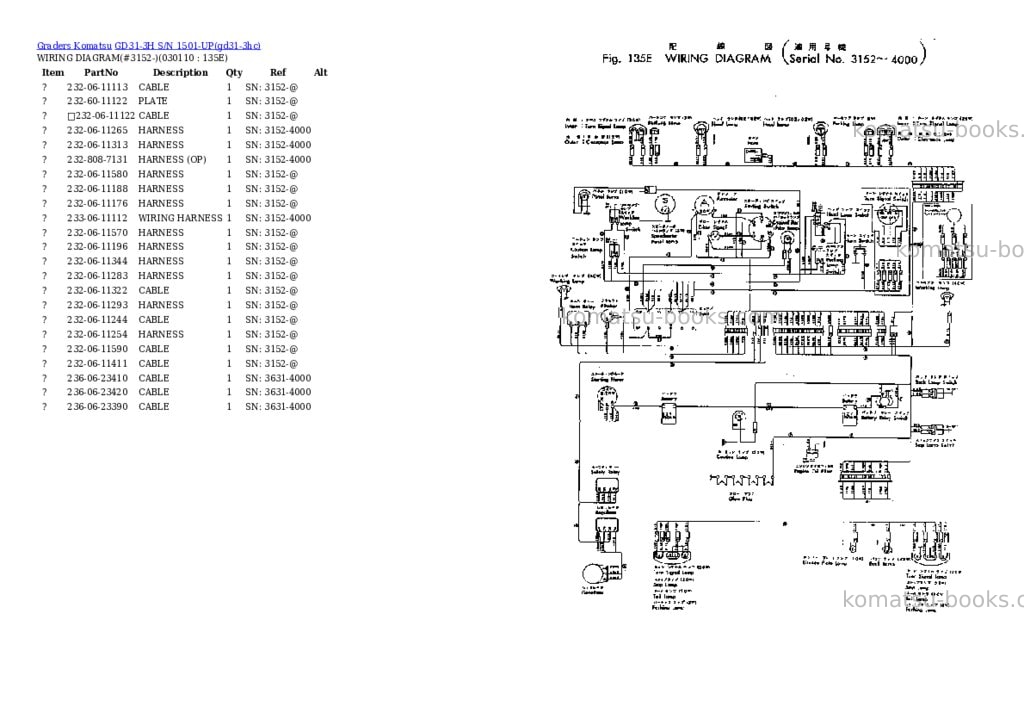The height and width of the screenshot is (725, 1024).
Task: Tick the checkbox beside part 232-06-11122
Action: [x=71, y=116]
